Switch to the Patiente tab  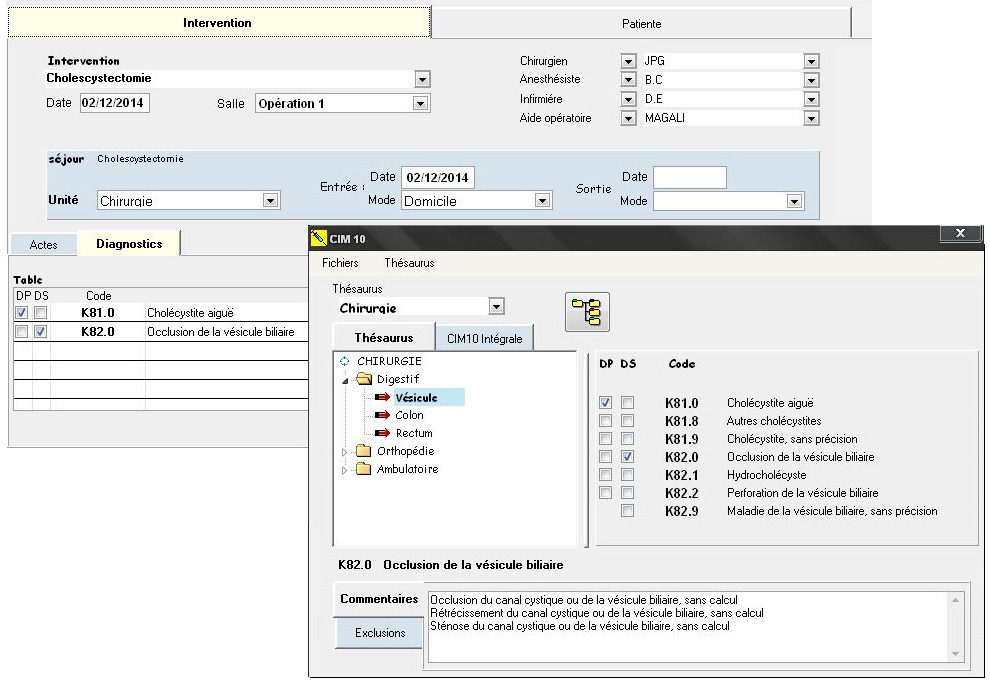pos(641,24)
